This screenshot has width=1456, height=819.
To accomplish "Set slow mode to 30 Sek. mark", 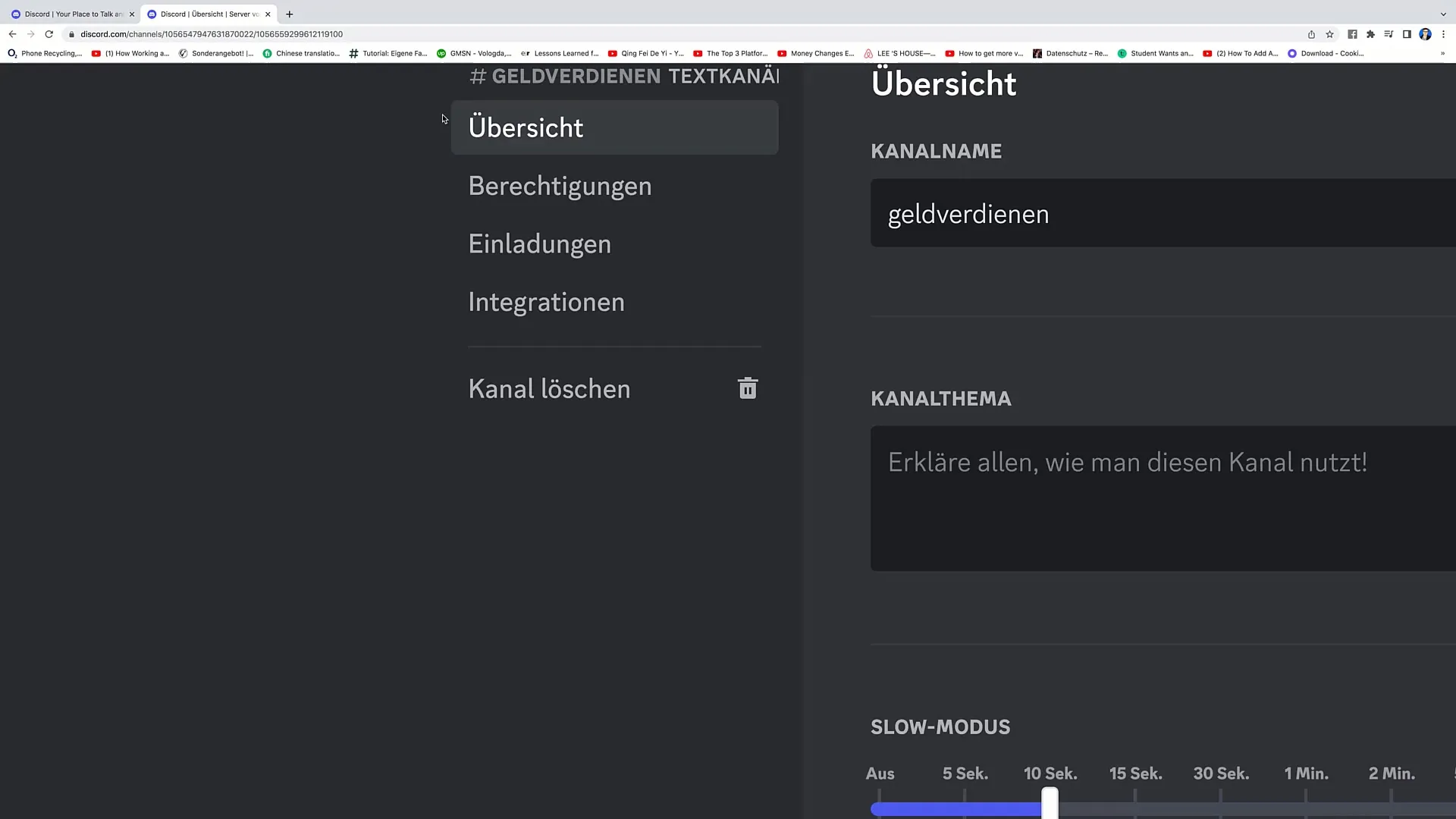I will click(1221, 773).
